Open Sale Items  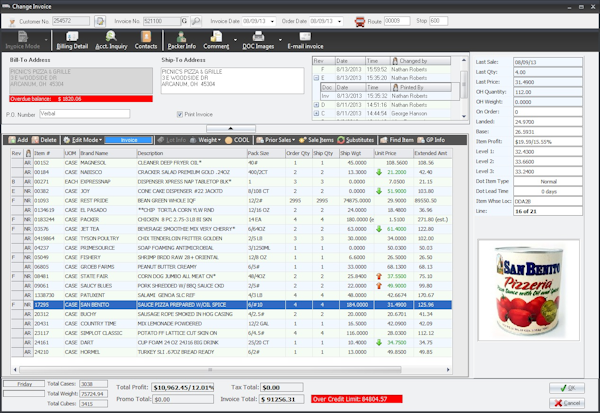pos(316,140)
